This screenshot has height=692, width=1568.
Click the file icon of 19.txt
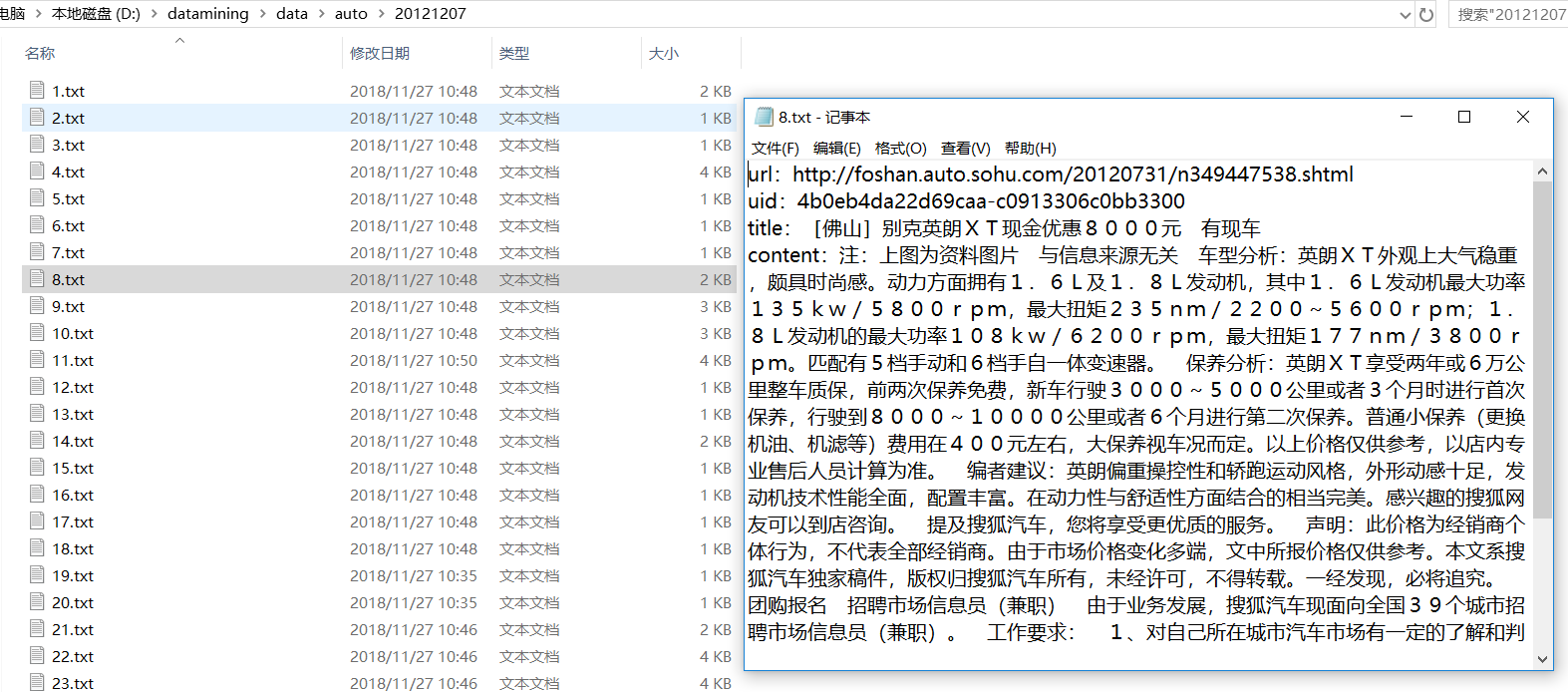[38, 574]
